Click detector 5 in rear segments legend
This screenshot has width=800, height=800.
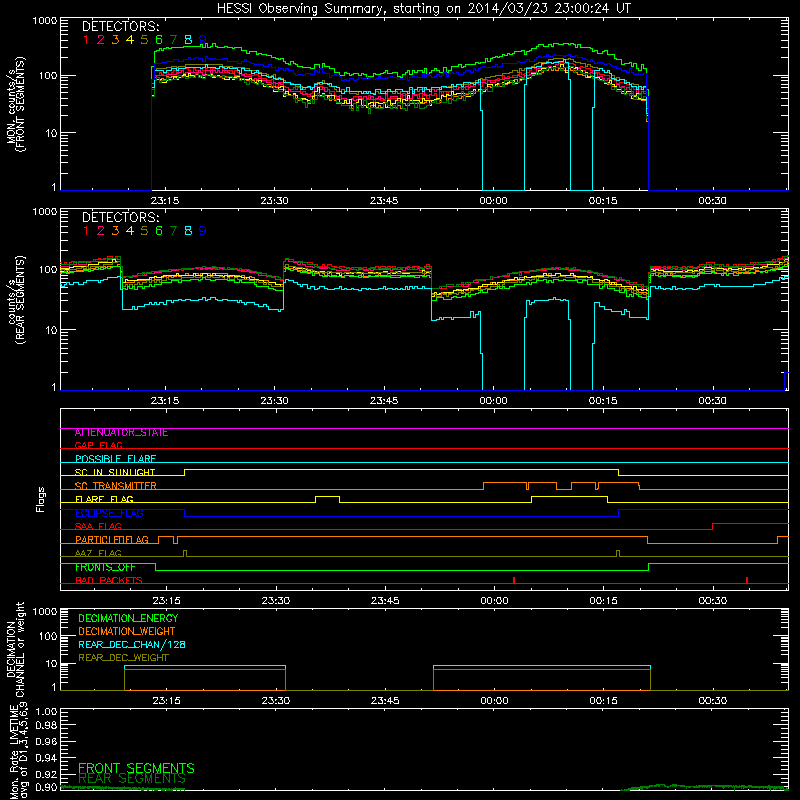pos(144,231)
